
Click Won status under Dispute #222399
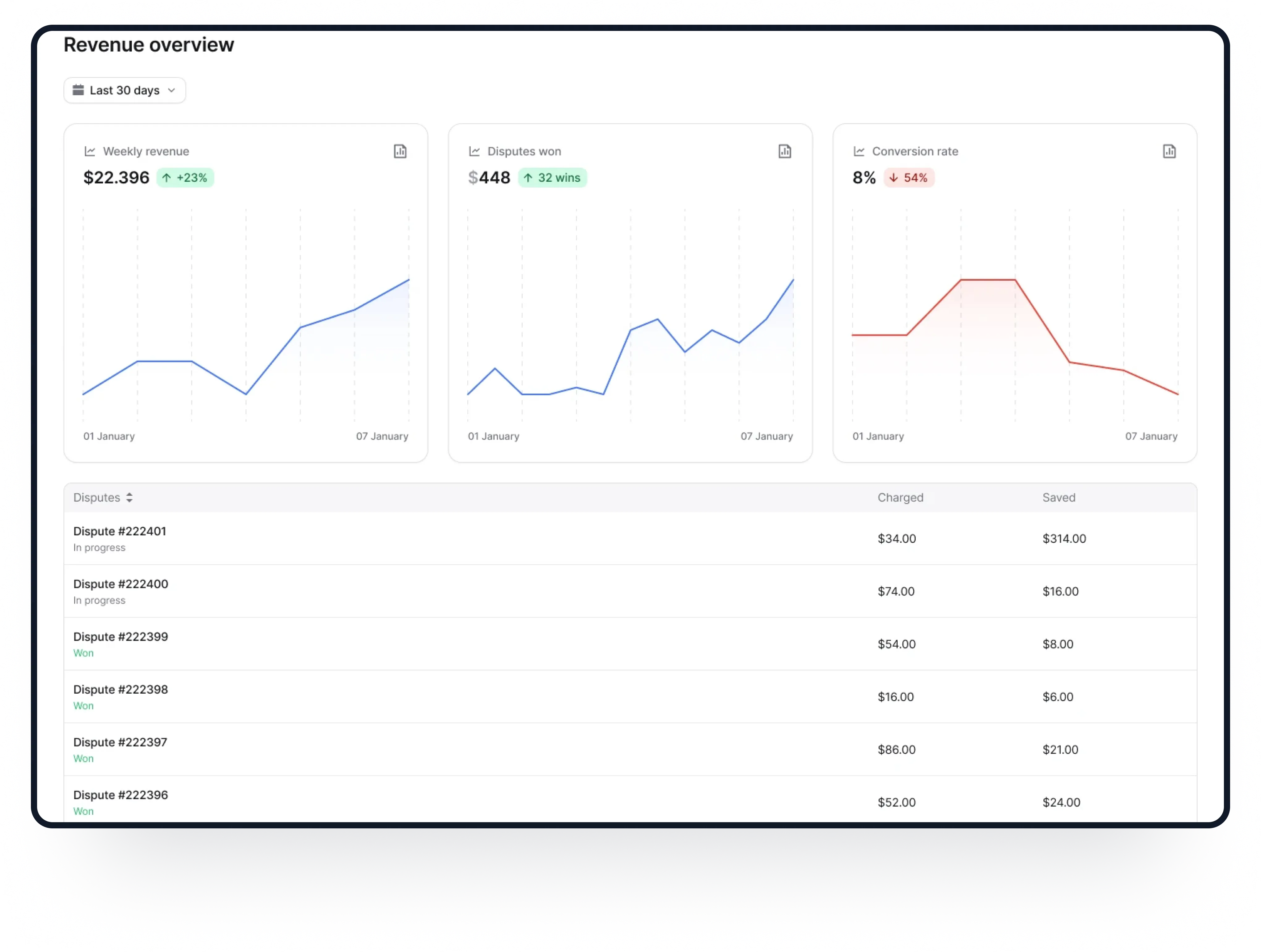(83, 653)
